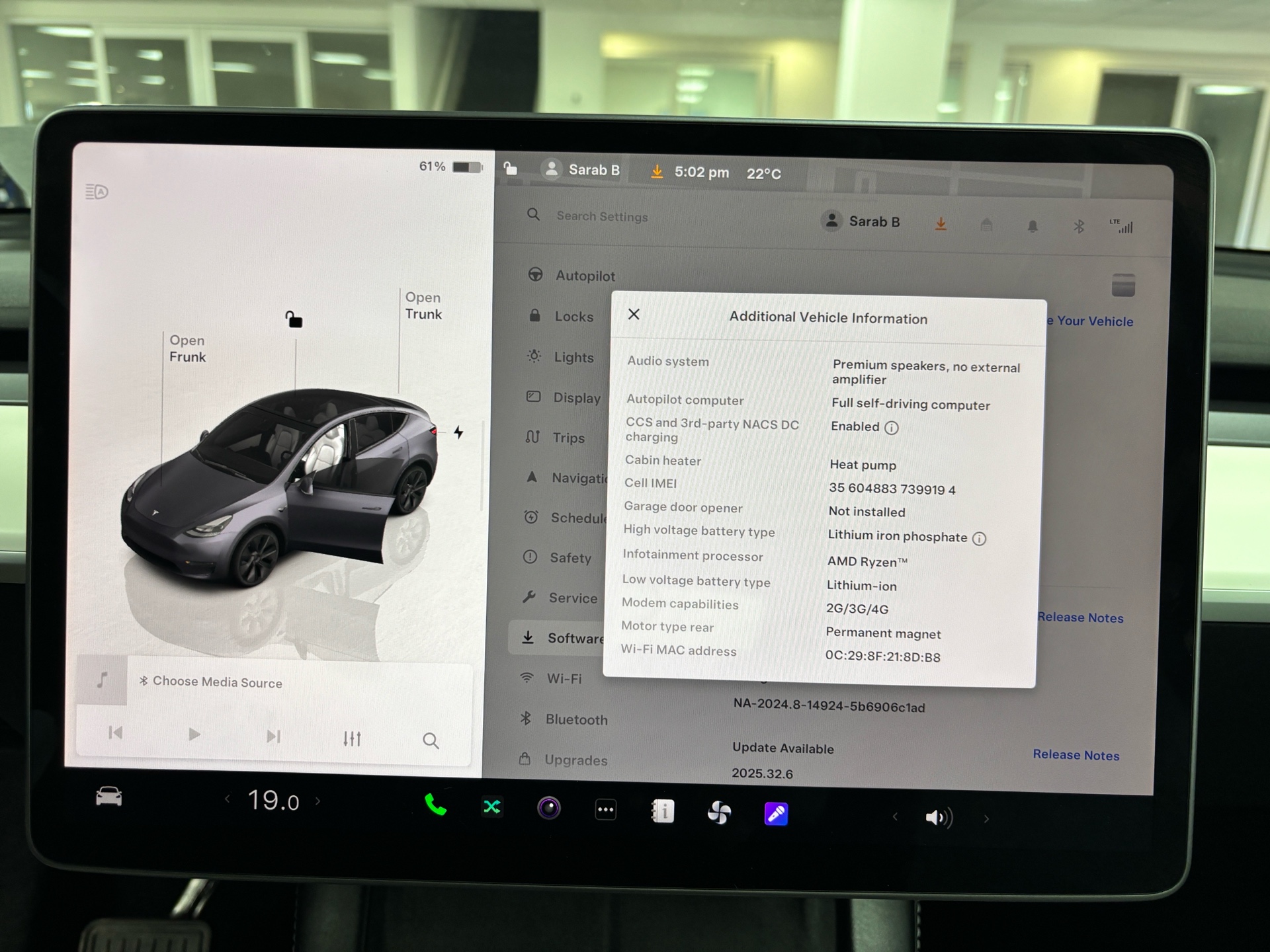This screenshot has width=1270, height=952.
Task: Close the Additional Vehicle Information dialog
Action: coord(634,314)
